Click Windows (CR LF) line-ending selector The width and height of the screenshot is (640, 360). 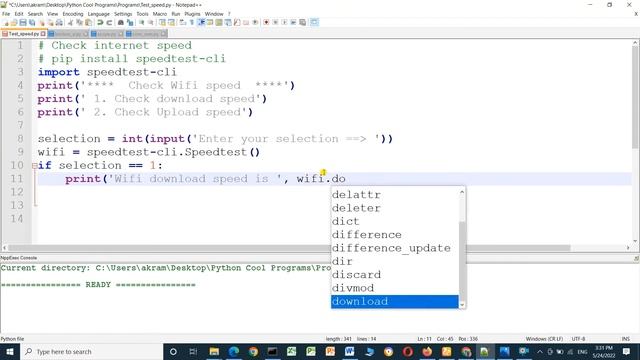544,339
